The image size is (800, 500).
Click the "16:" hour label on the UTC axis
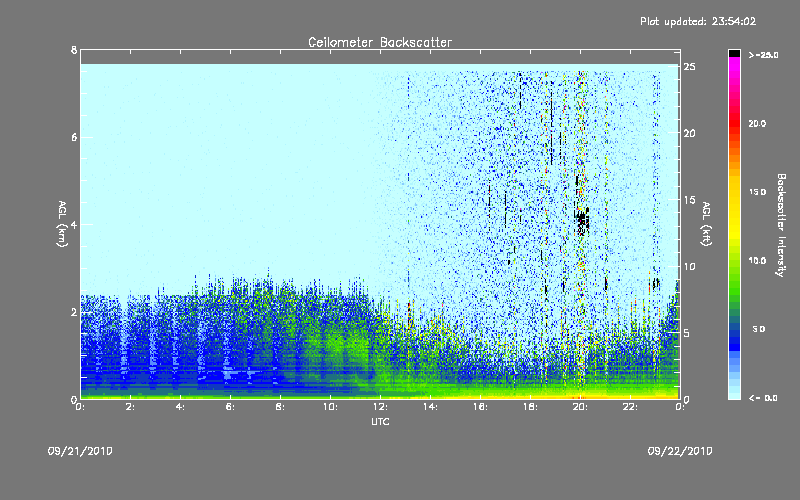pos(480,407)
